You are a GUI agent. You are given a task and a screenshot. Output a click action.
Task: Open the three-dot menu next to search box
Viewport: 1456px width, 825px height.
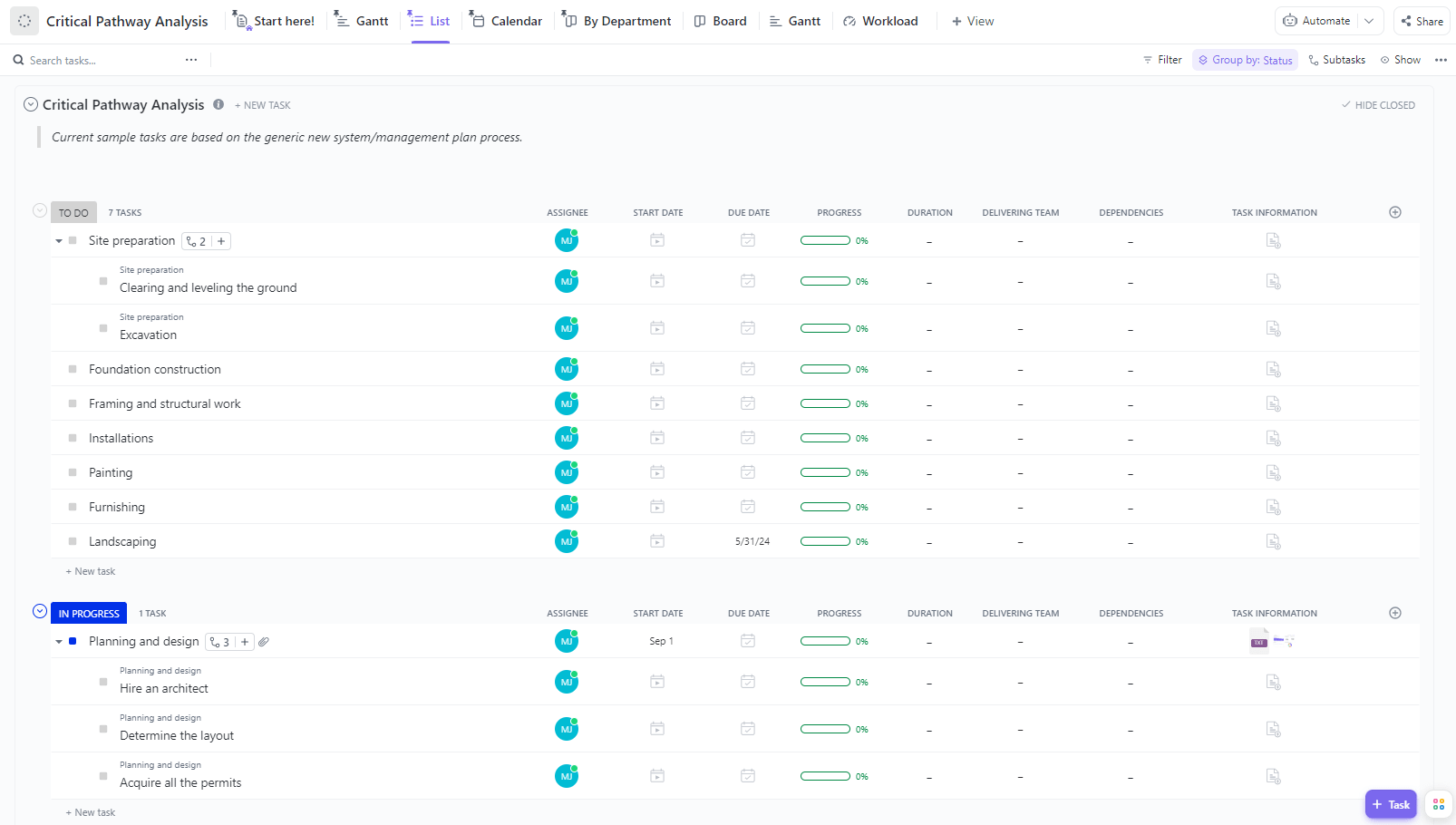(x=191, y=60)
